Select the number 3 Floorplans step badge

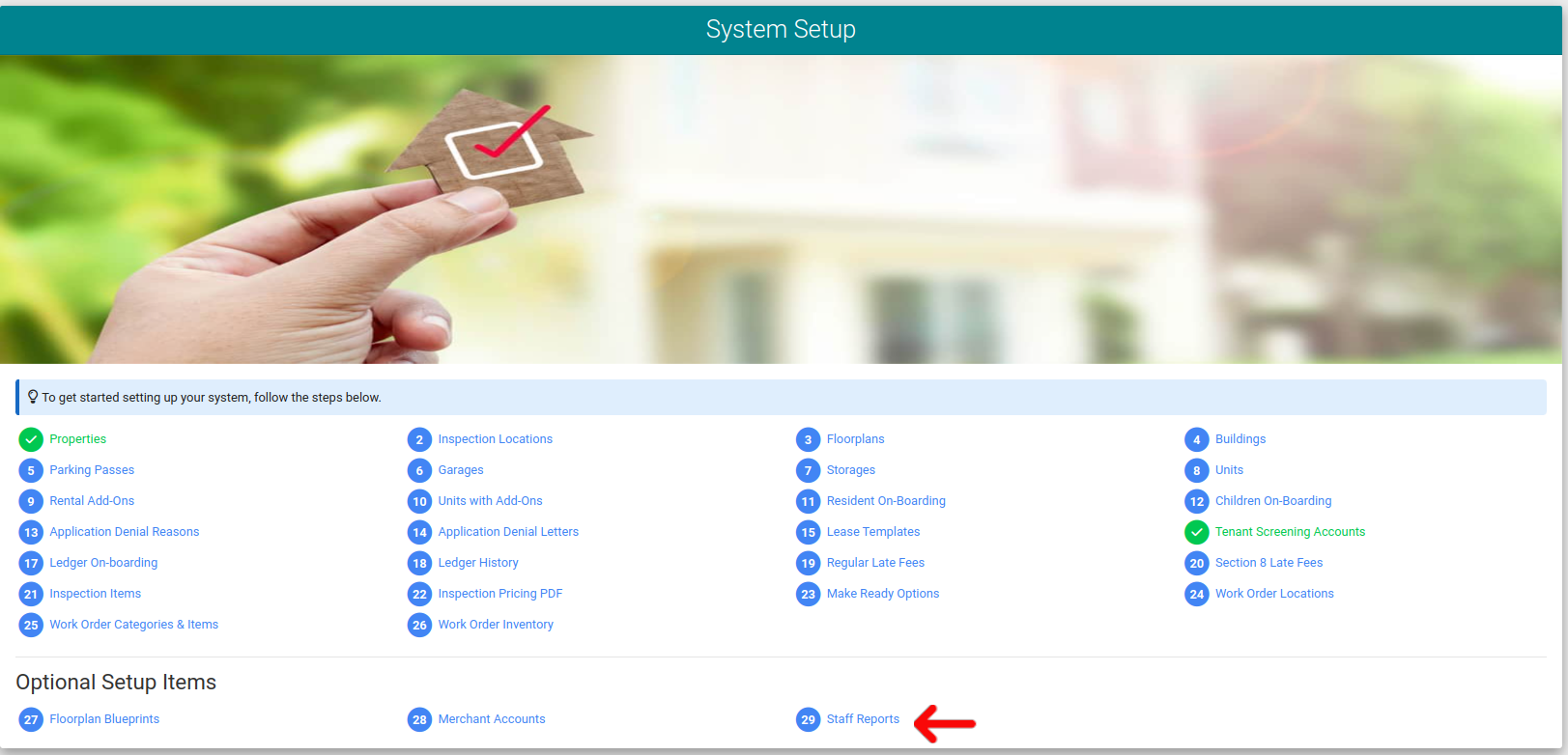pyautogui.click(x=808, y=439)
